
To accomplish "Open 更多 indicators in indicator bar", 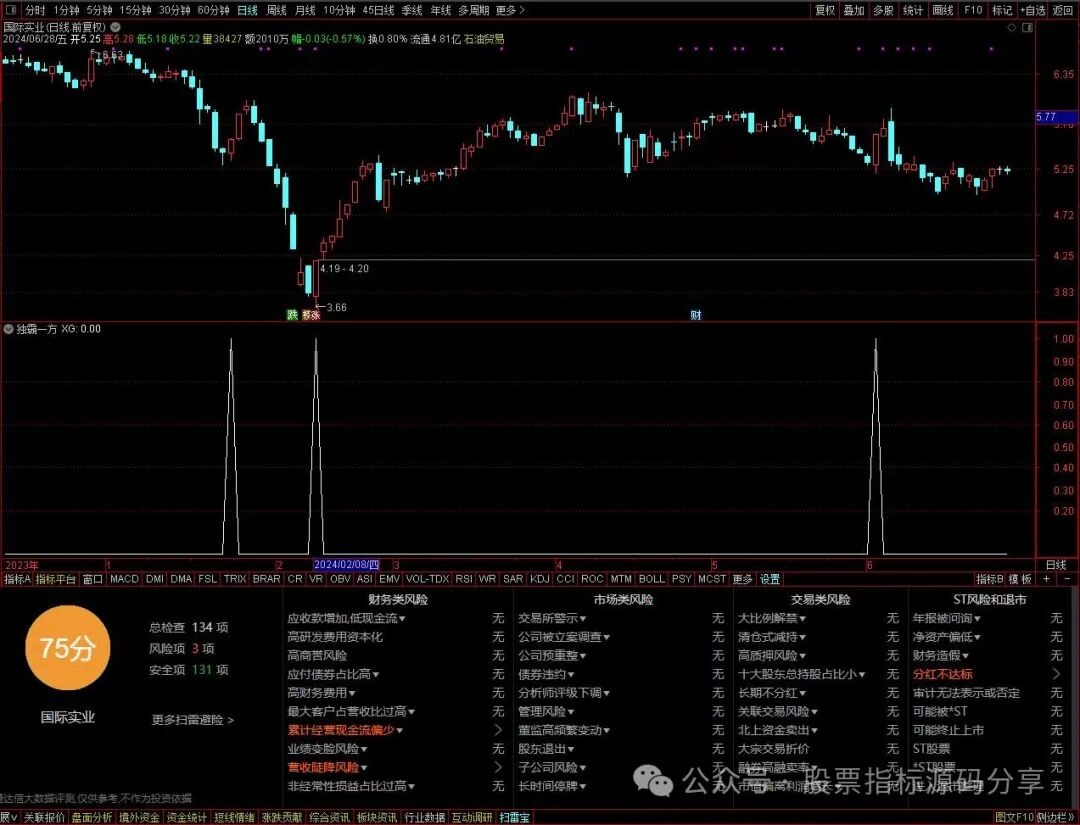I will 742,579.
